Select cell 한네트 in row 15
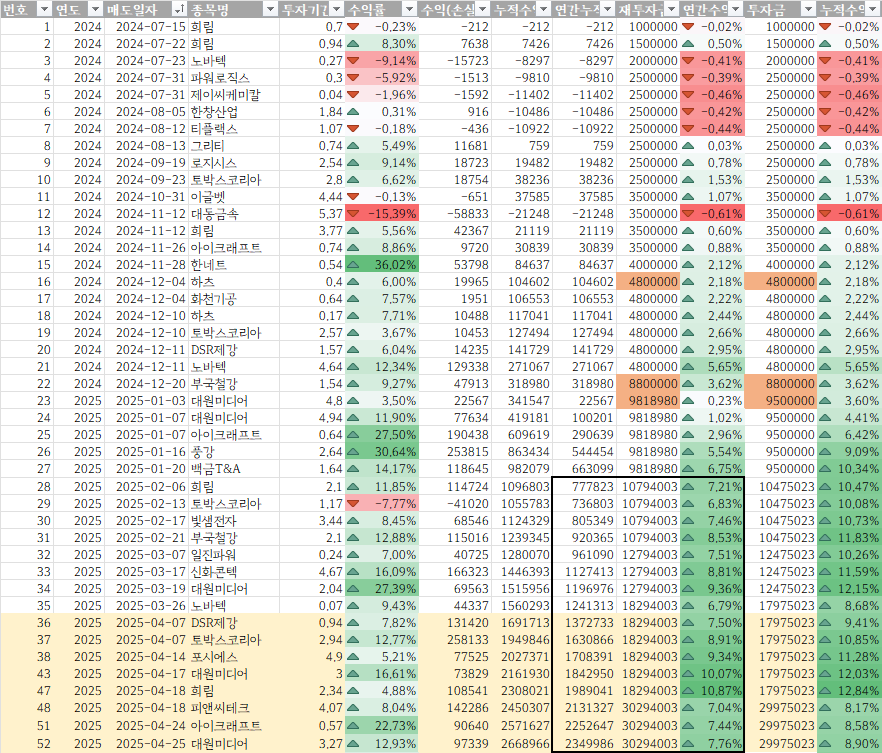 coord(233,265)
